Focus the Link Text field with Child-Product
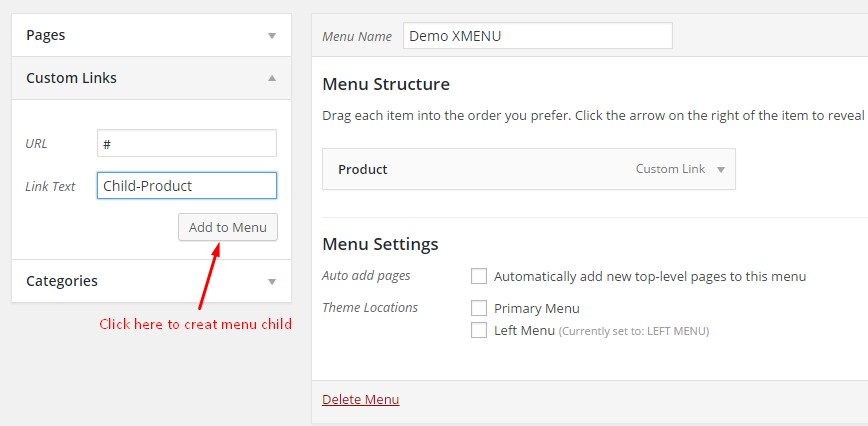 point(187,186)
